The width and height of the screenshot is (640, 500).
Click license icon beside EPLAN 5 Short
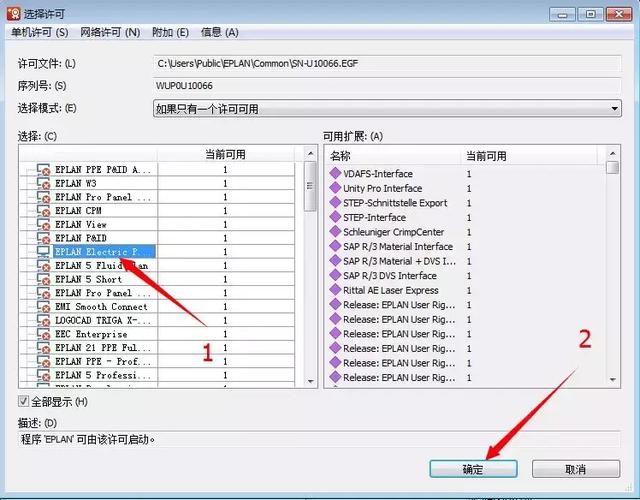[44, 279]
